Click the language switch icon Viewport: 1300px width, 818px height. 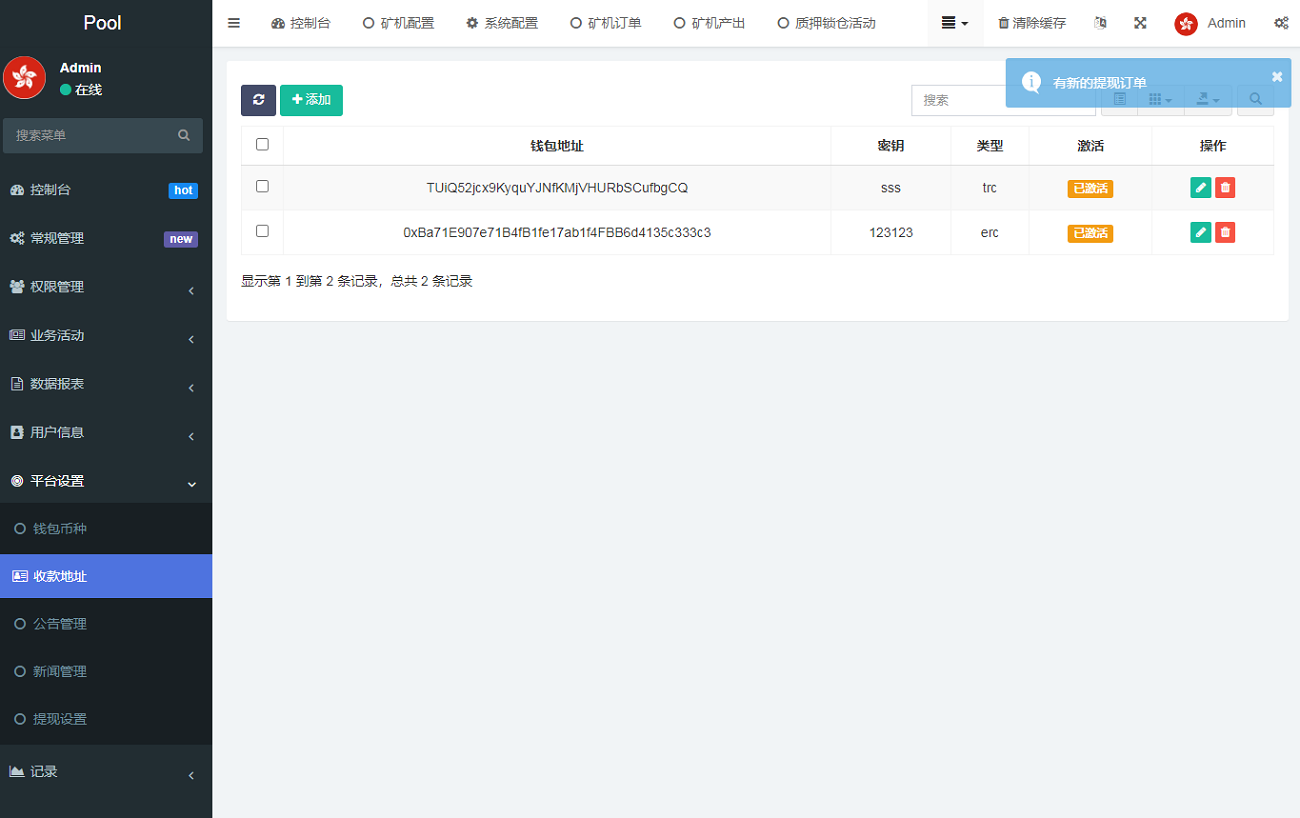click(1100, 23)
